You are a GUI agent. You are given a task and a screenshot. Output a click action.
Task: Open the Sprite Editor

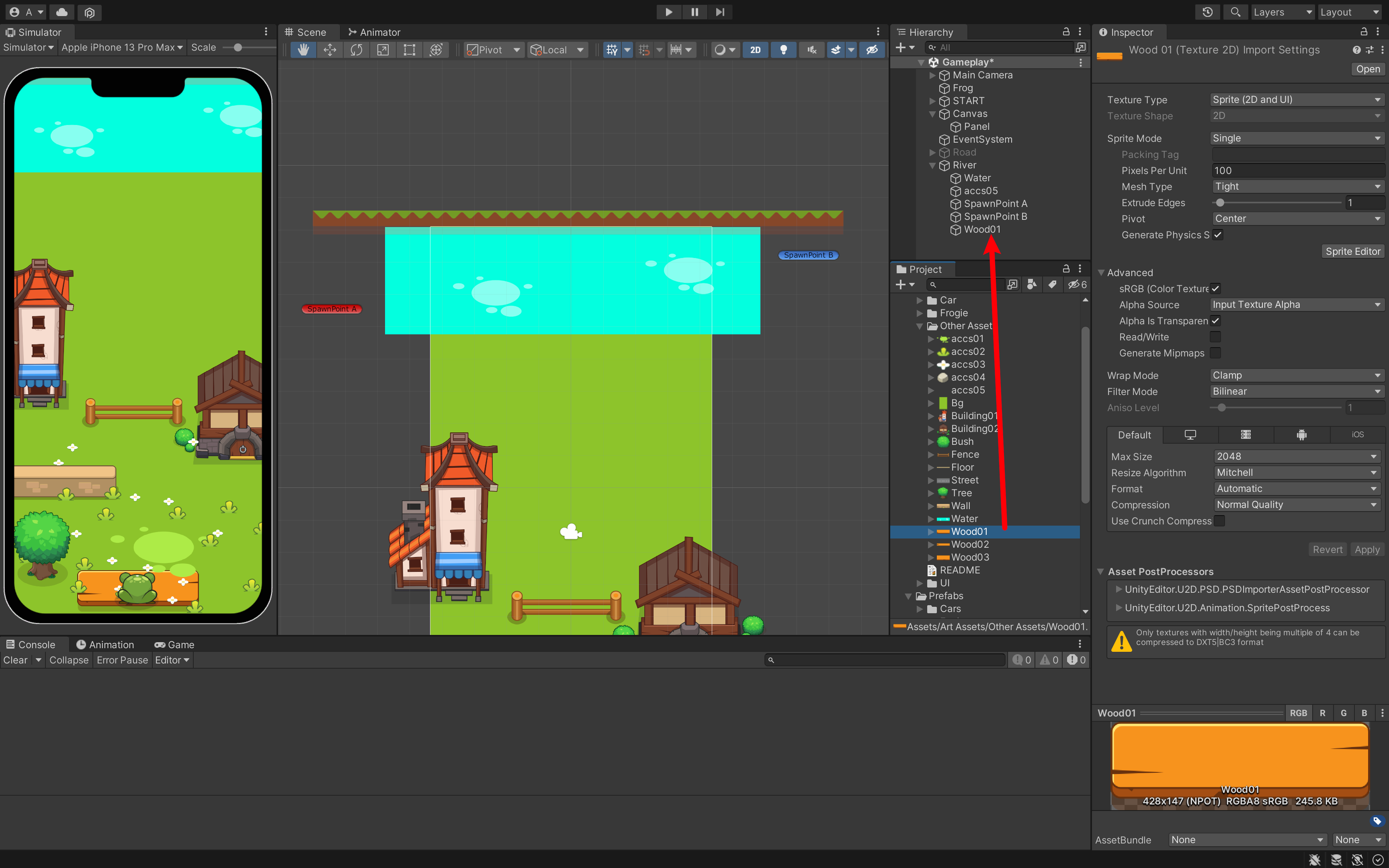click(1353, 252)
